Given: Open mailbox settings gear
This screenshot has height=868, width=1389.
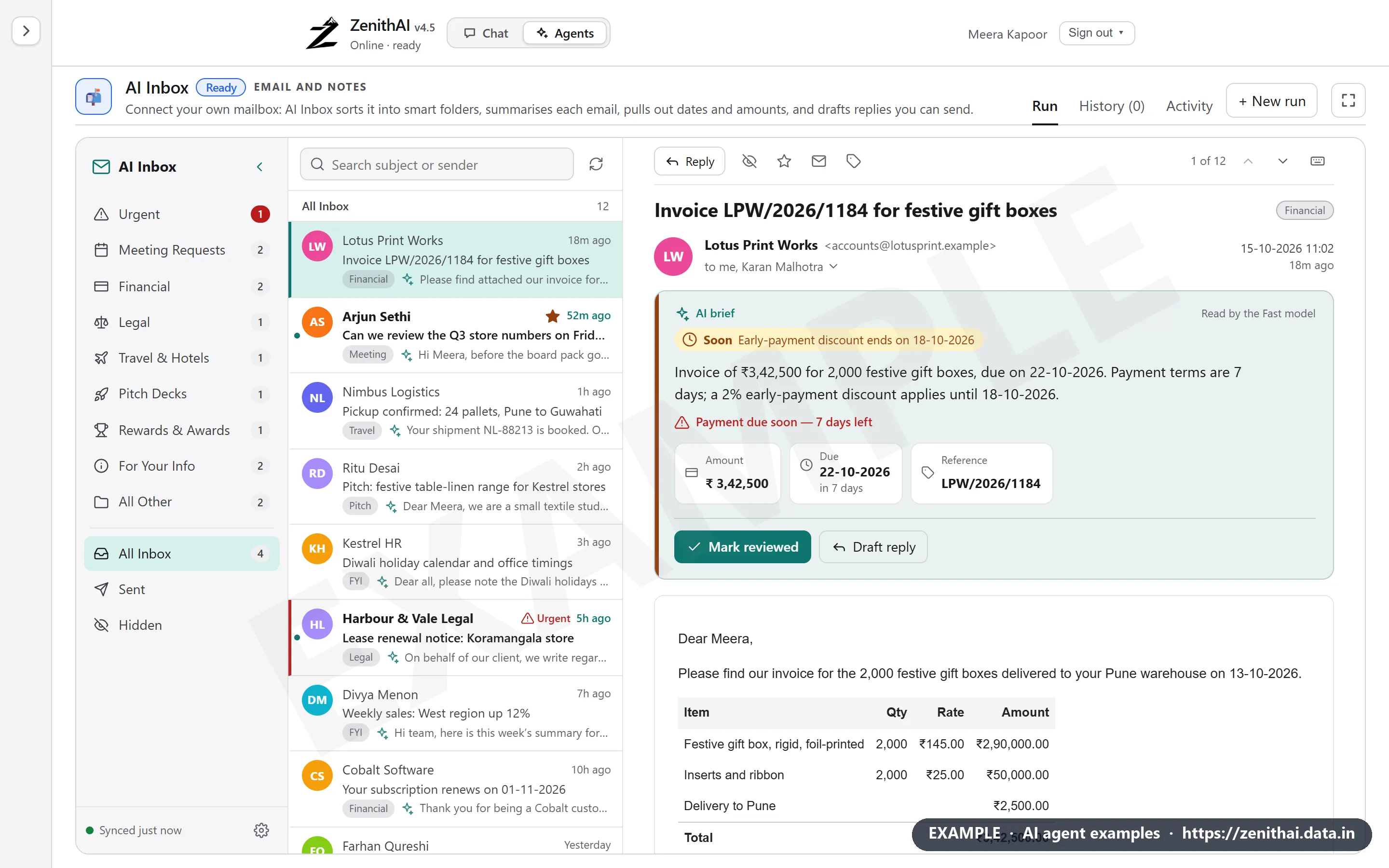Looking at the screenshot, I should tap(261, 830).
